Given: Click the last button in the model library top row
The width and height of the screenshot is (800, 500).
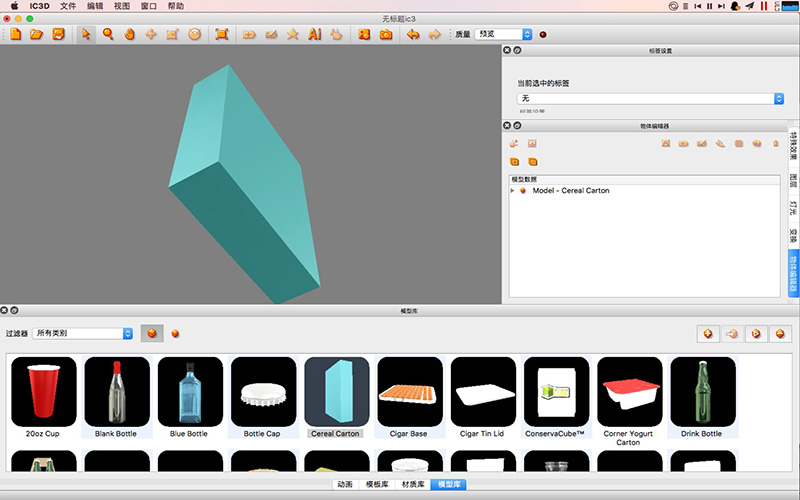Looking at the screenshot, I should pos(780,334).
